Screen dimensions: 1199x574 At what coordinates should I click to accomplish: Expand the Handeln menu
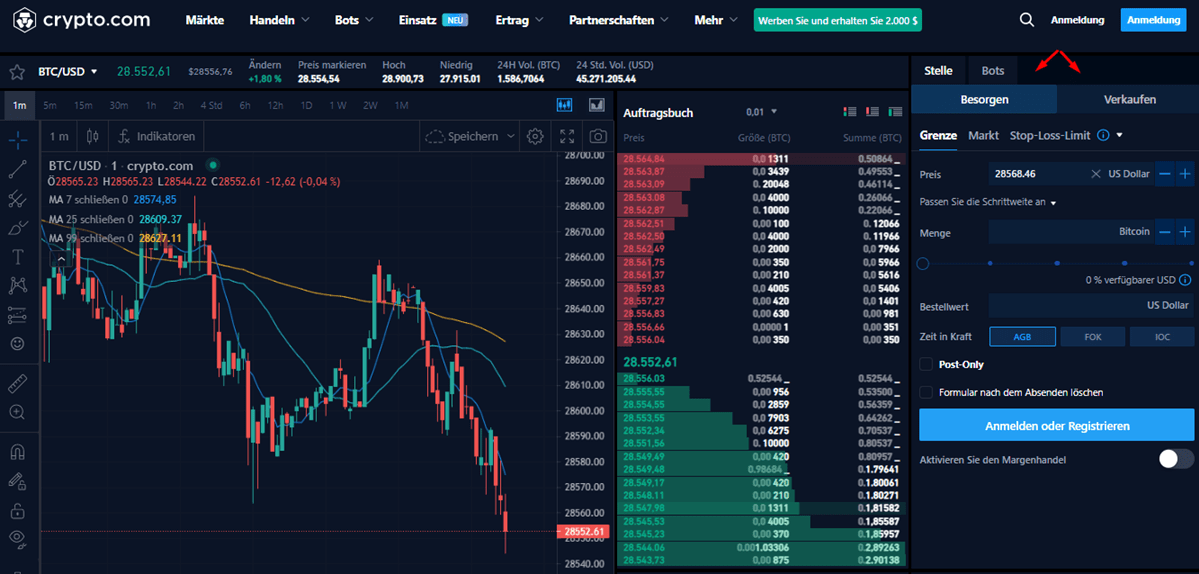coord(279,20)
